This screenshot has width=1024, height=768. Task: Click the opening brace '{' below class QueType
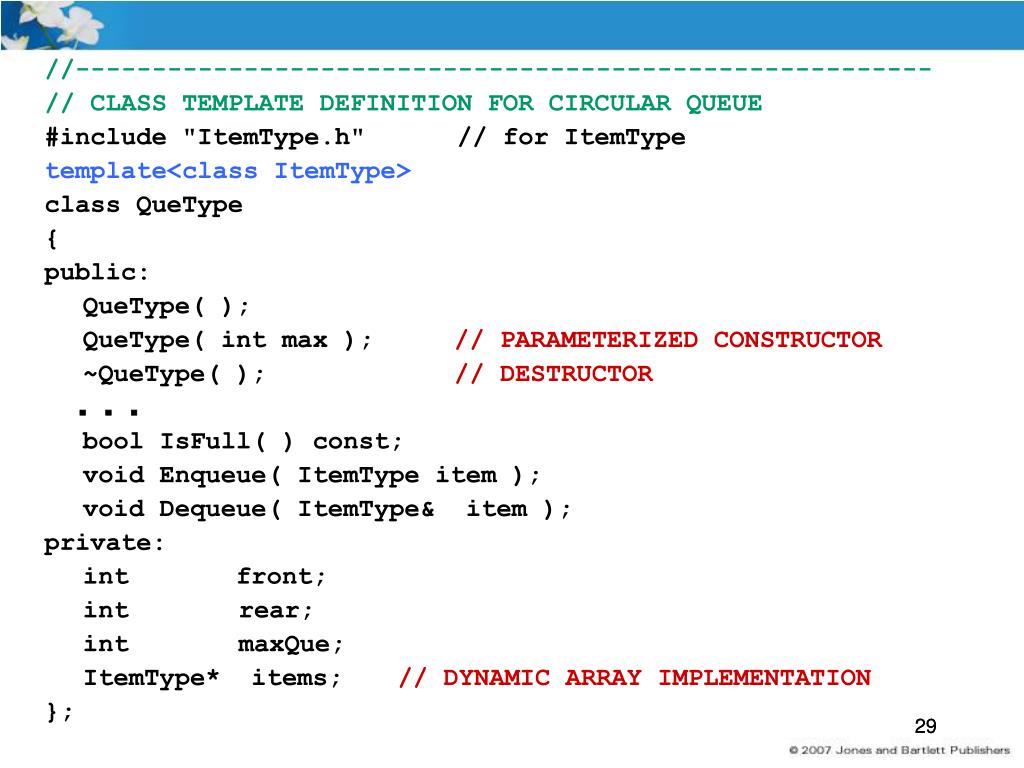pos(52,239)
